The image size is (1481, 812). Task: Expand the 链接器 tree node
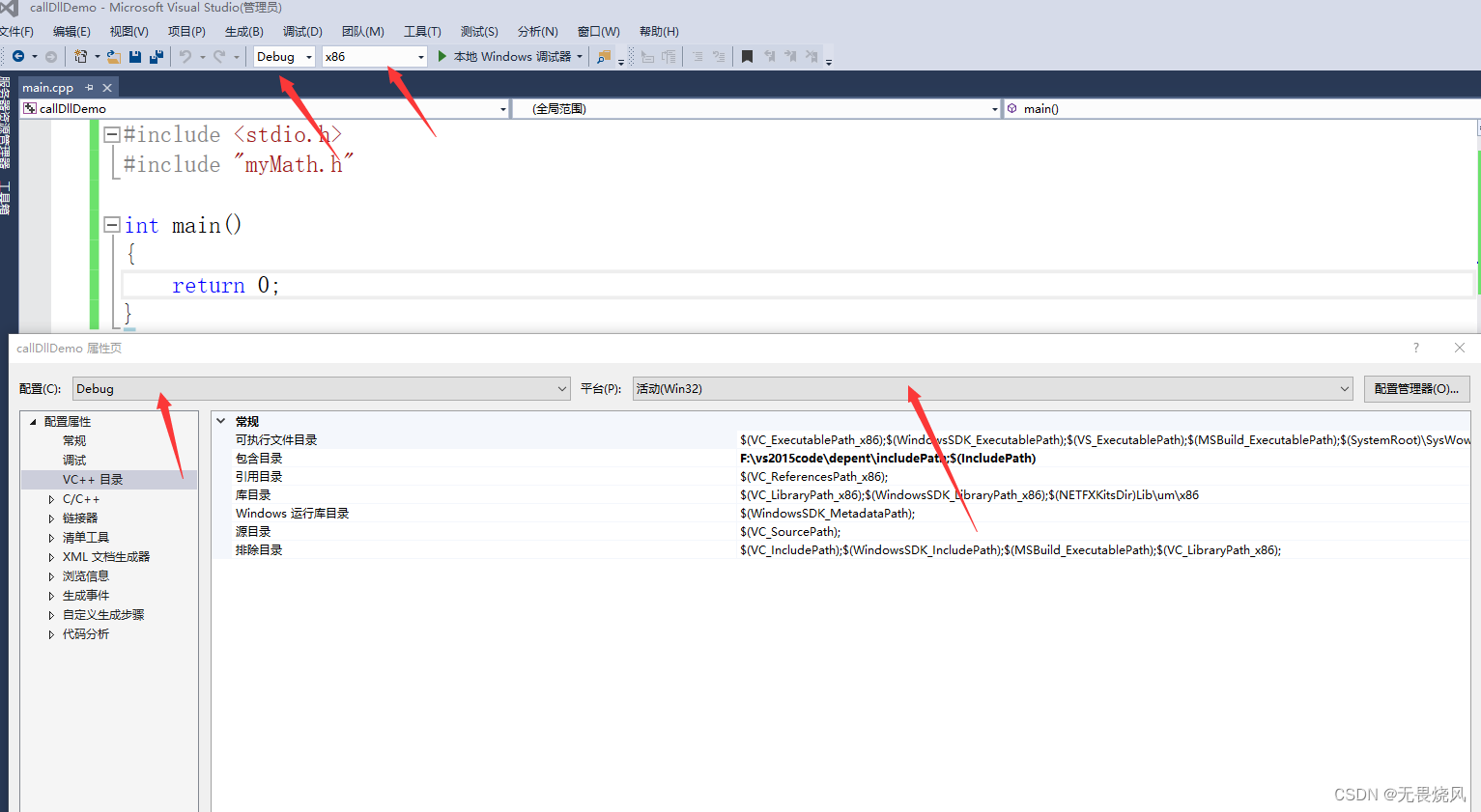(51, 518)
